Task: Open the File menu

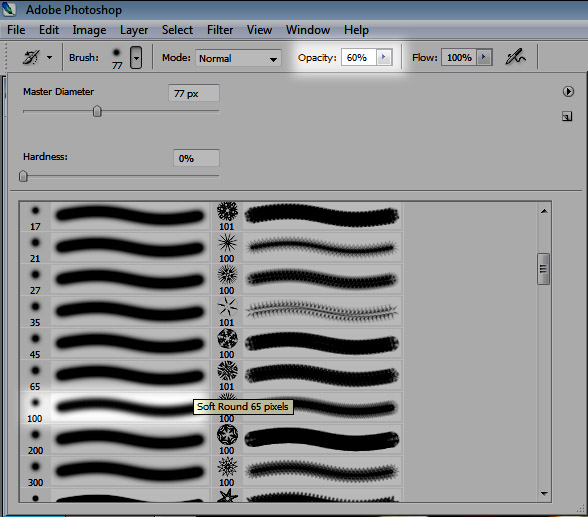Action: click(x=16, y=30)
